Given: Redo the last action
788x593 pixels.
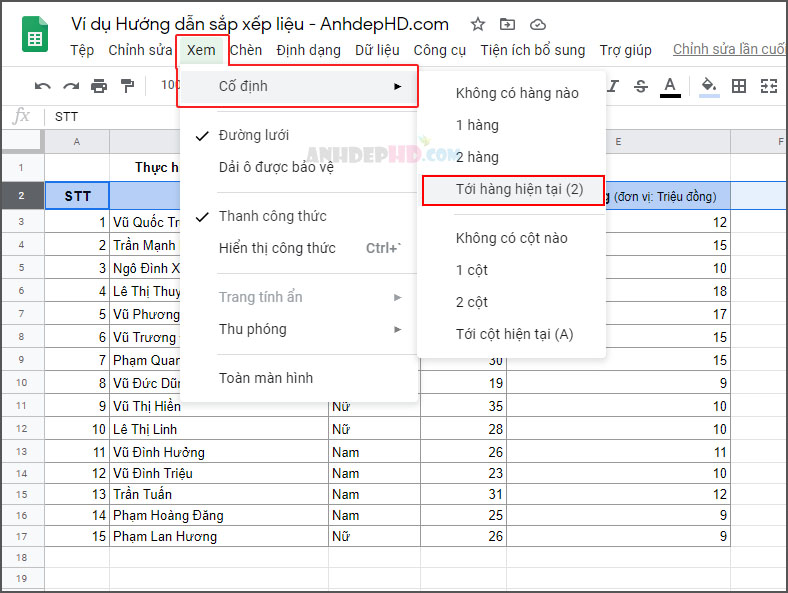Looking at the screenshot, I should click(x=71, y=86).
